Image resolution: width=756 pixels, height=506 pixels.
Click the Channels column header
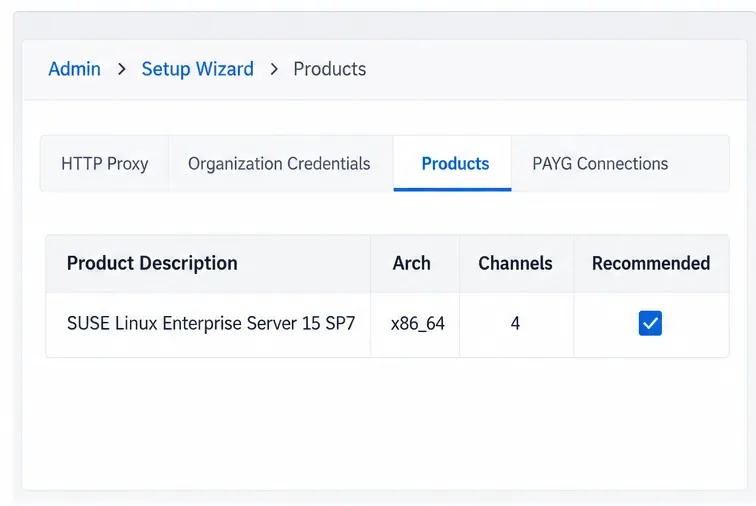coord(515,263)
